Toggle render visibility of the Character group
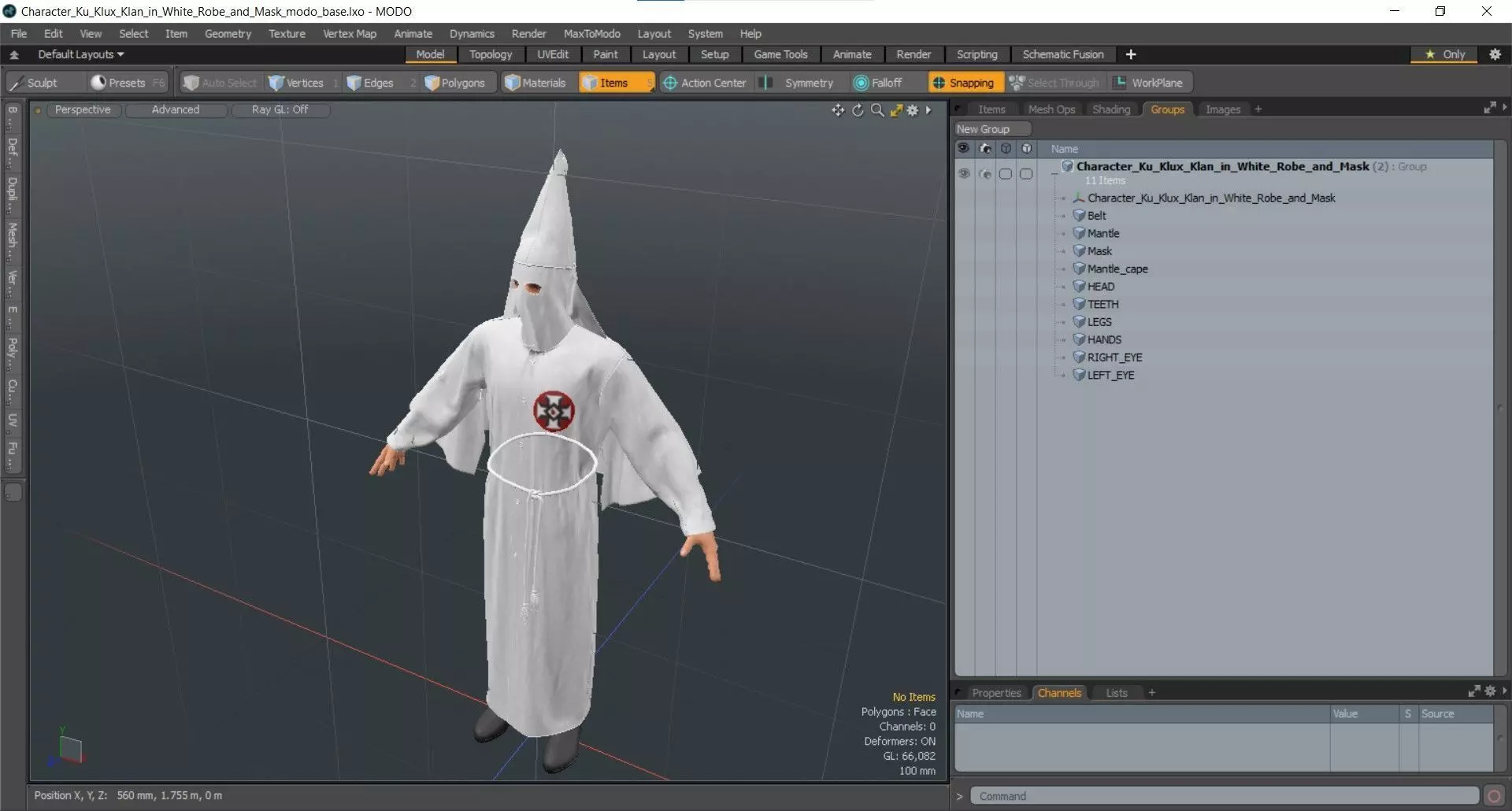Viewport: 1512px width, 811px height. coord(985,173)
